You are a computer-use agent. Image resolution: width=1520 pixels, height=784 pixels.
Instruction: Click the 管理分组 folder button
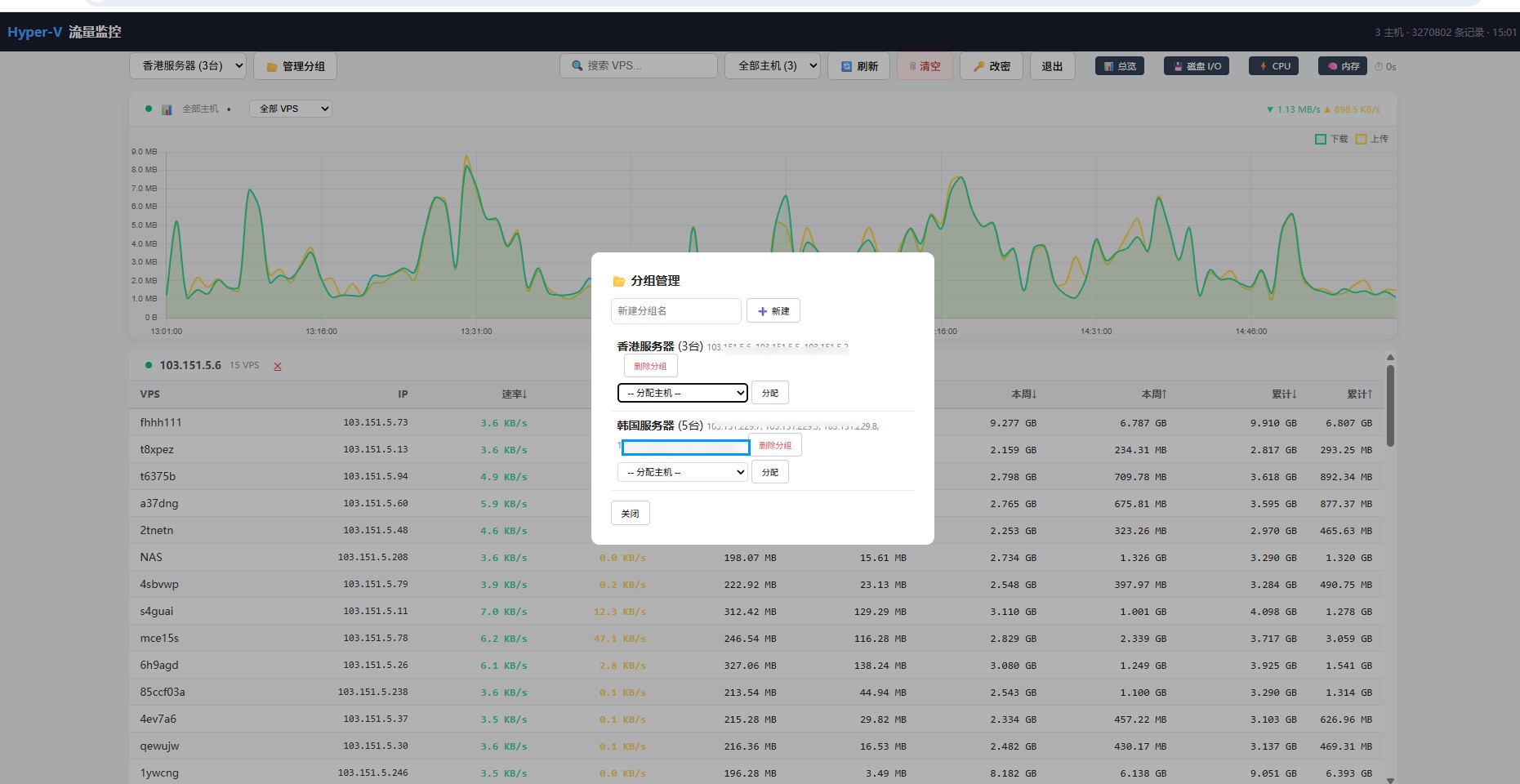point(295,66)
